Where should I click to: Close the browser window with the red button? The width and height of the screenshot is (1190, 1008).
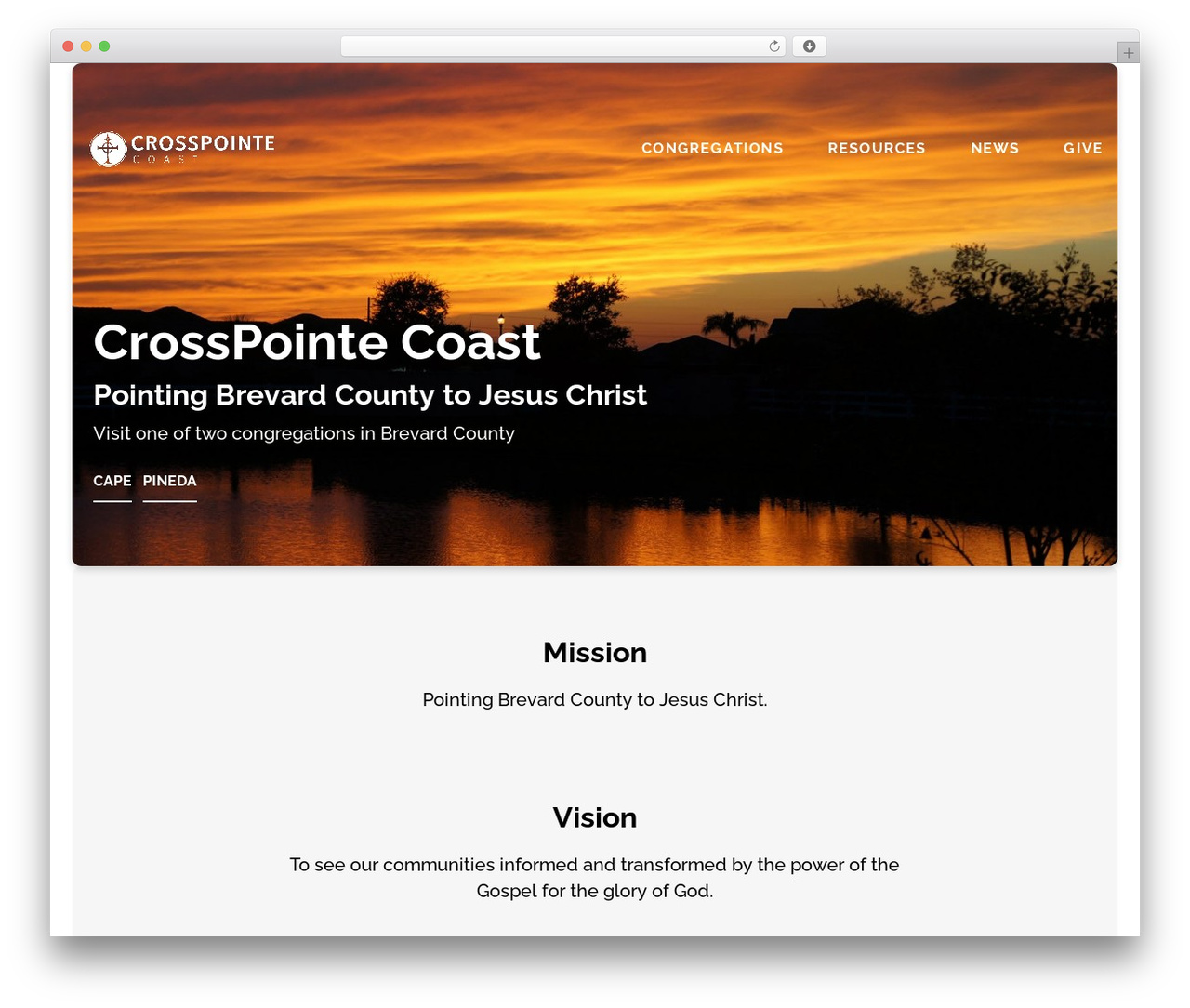click(x=68, y=46)
